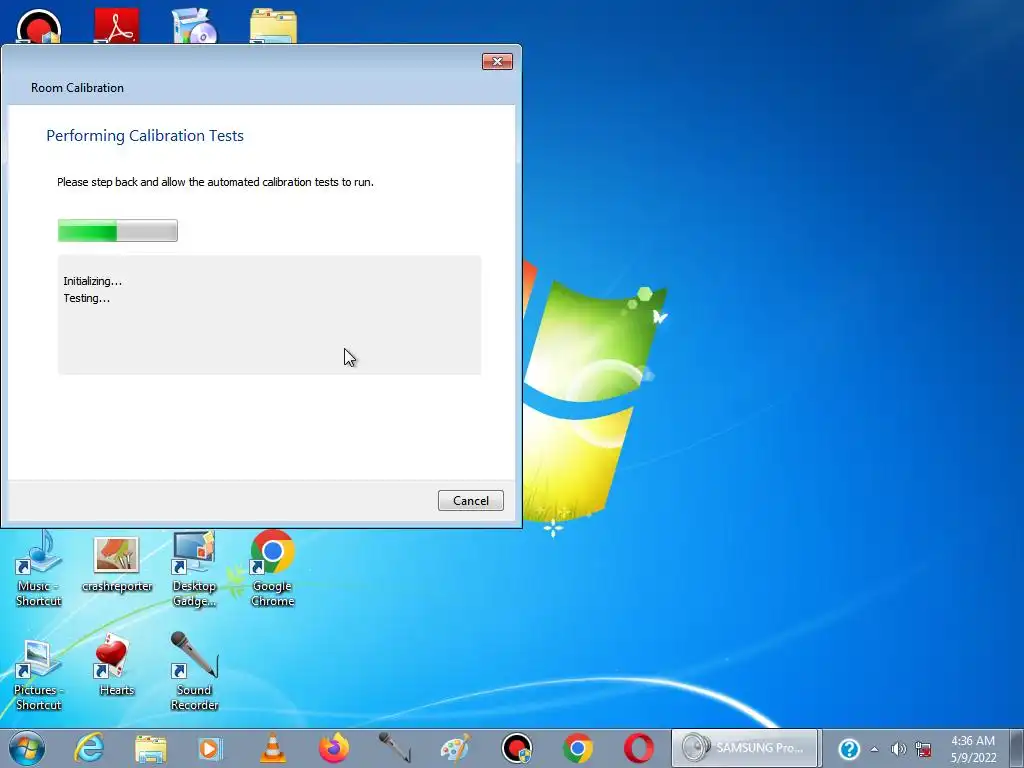Select the Sound Recorder desktop icon
Screen dimensions: 1024x768
coord(194,671)
